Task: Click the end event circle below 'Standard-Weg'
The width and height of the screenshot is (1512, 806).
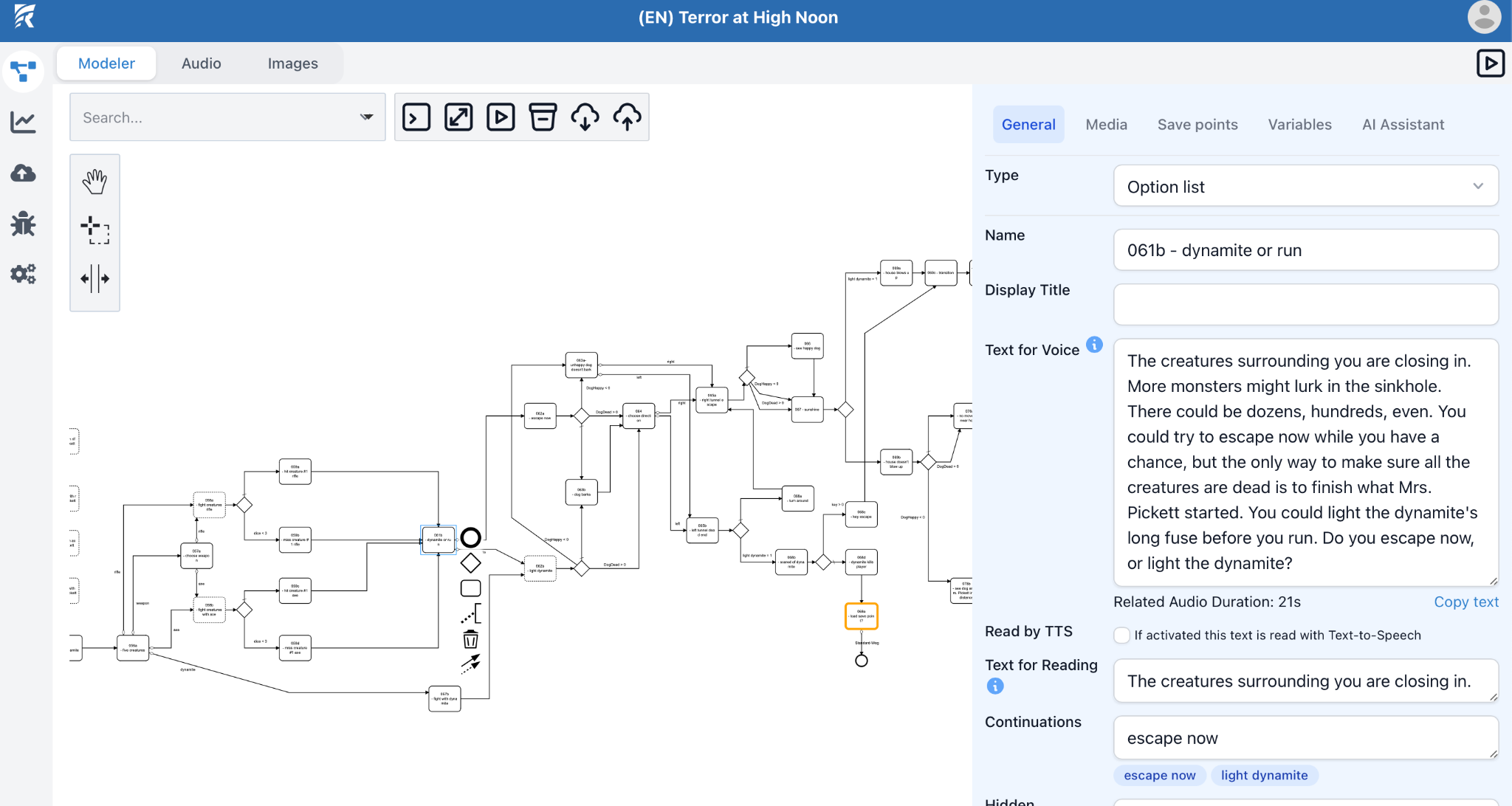Action: 861,661
